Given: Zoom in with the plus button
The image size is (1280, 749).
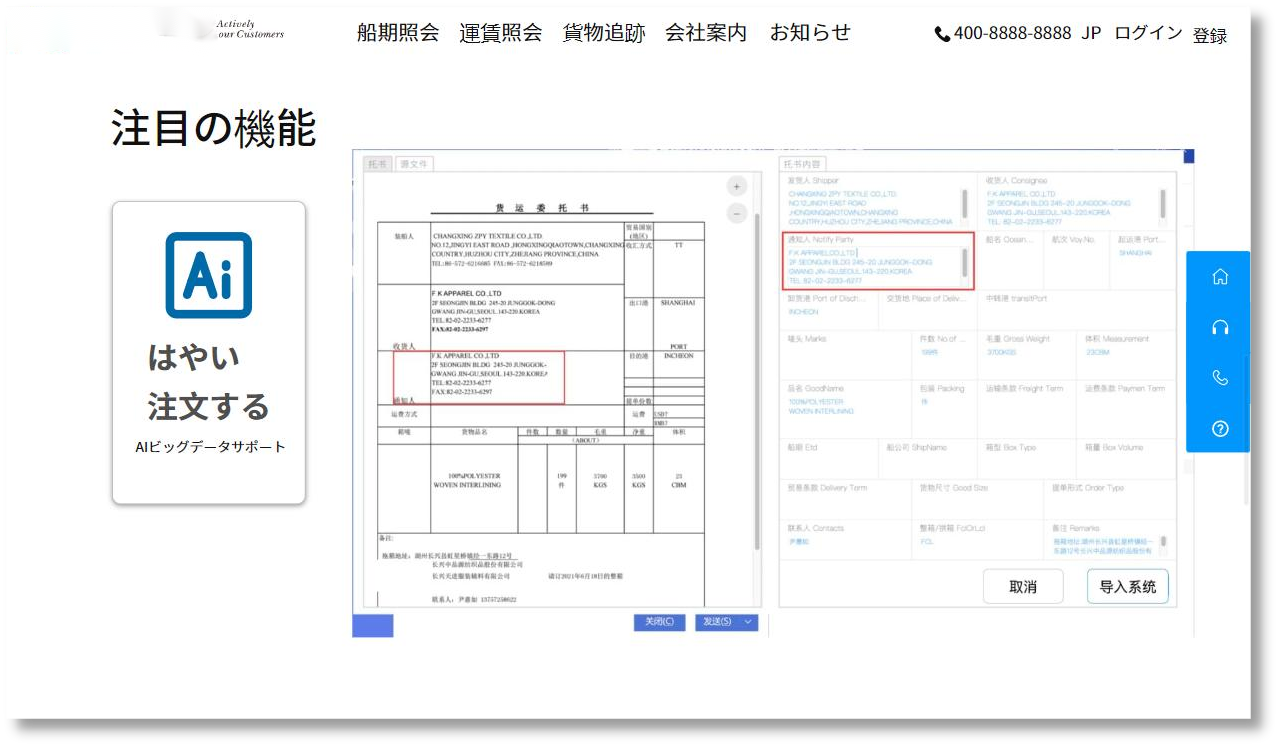Looking at the screenshot, I should click(x=737, y=186).
